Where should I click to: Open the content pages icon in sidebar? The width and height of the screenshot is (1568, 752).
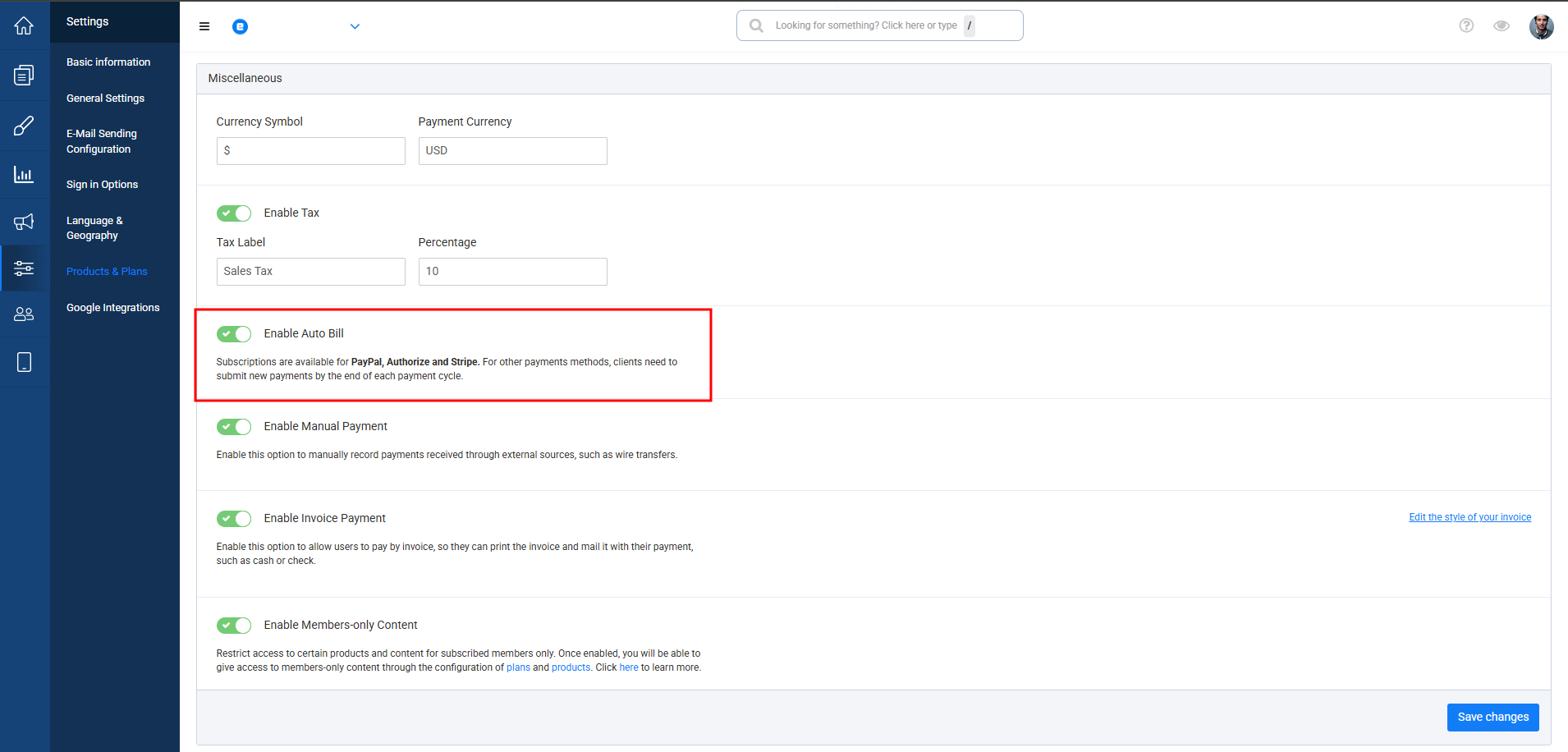[x=24, y=76]
